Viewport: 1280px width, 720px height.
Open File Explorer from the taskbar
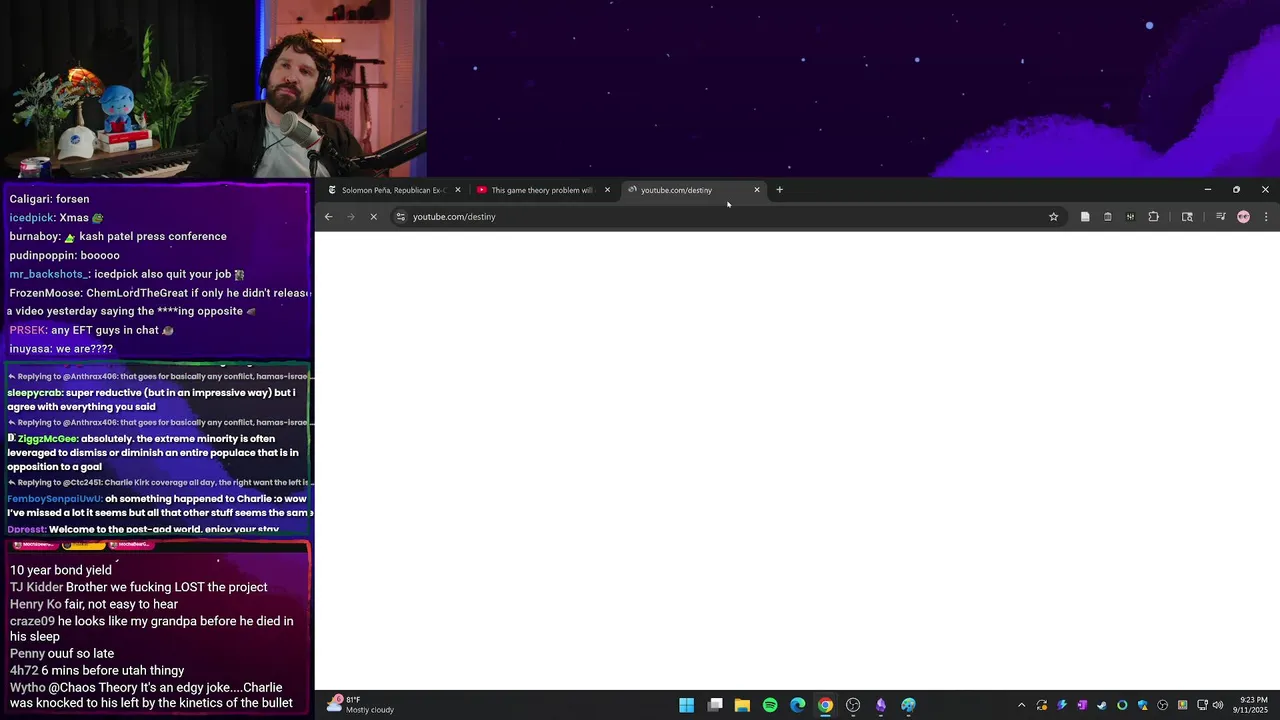click(x=742, y=705)
